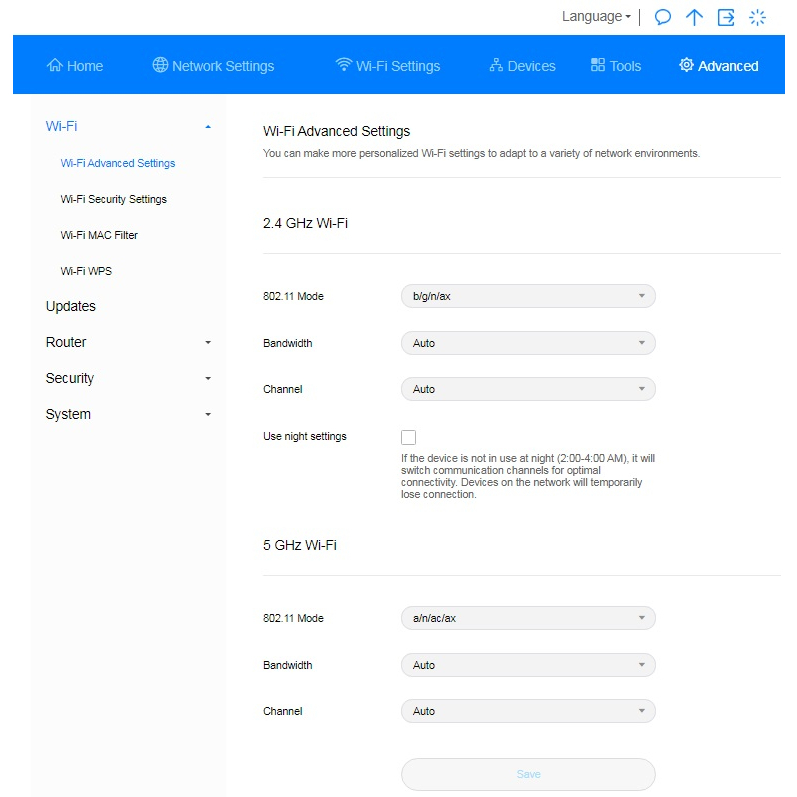
Task: Go to the Home tab
Action: 75,66
